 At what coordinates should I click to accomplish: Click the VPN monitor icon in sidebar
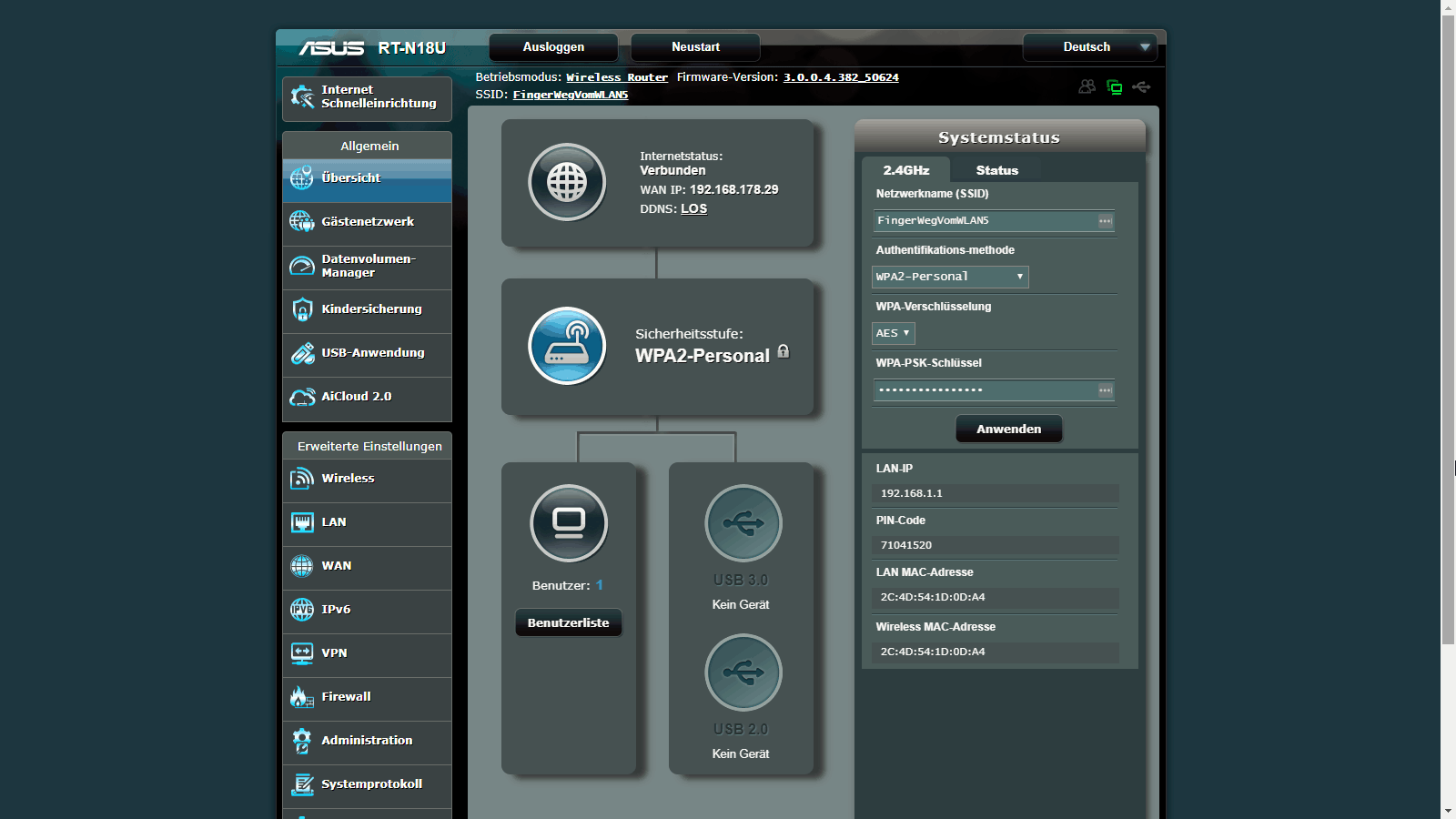point(302,653)
